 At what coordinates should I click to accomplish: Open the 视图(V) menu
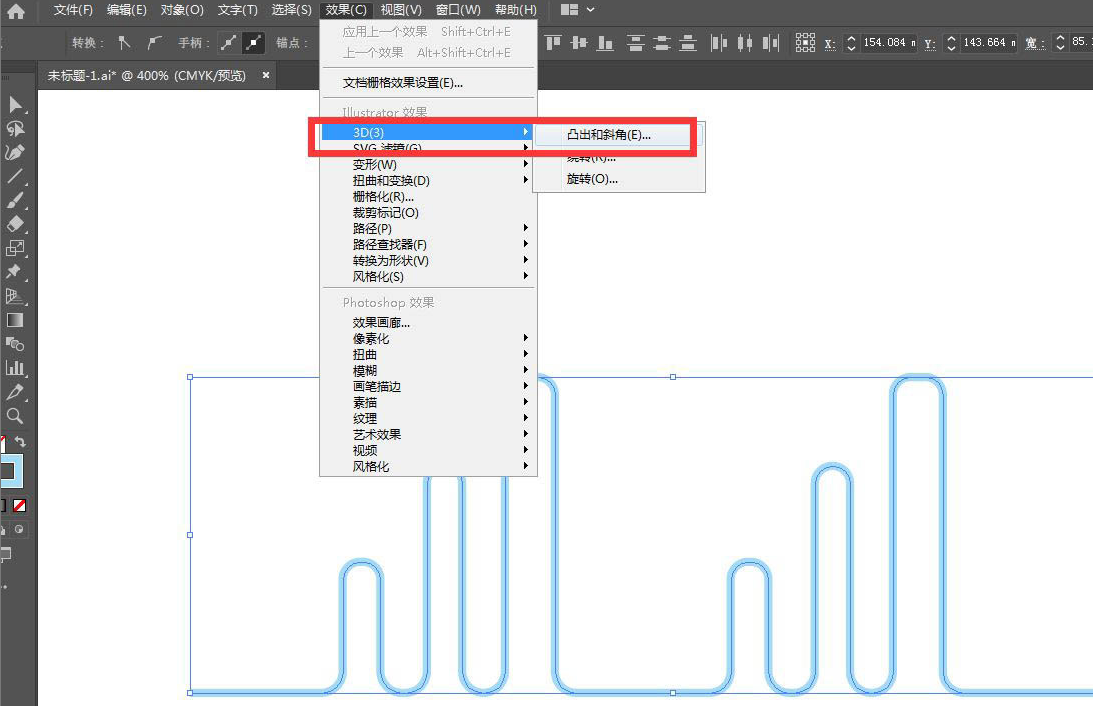tap(401, 10)
